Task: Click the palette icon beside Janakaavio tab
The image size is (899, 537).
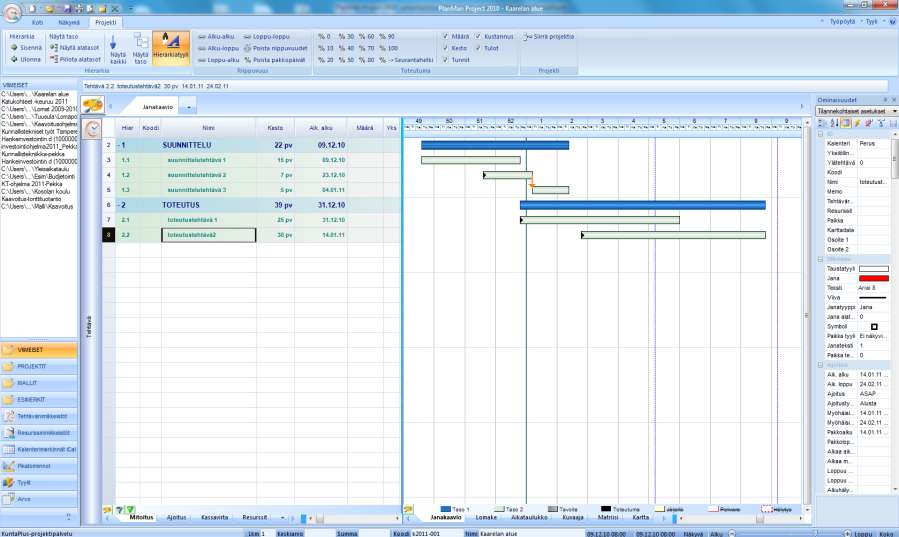Action: 92,105
